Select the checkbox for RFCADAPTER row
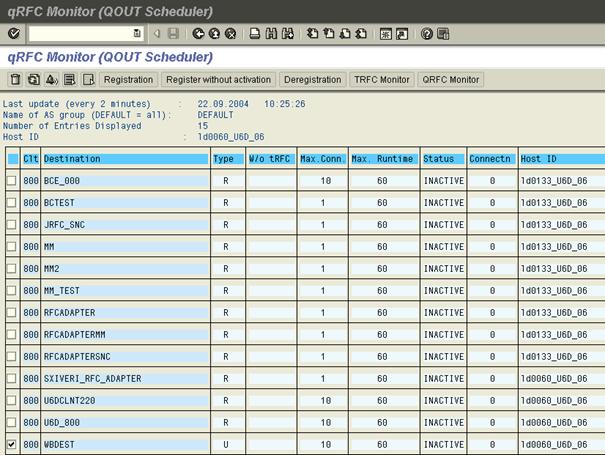 tap(12, 311)
